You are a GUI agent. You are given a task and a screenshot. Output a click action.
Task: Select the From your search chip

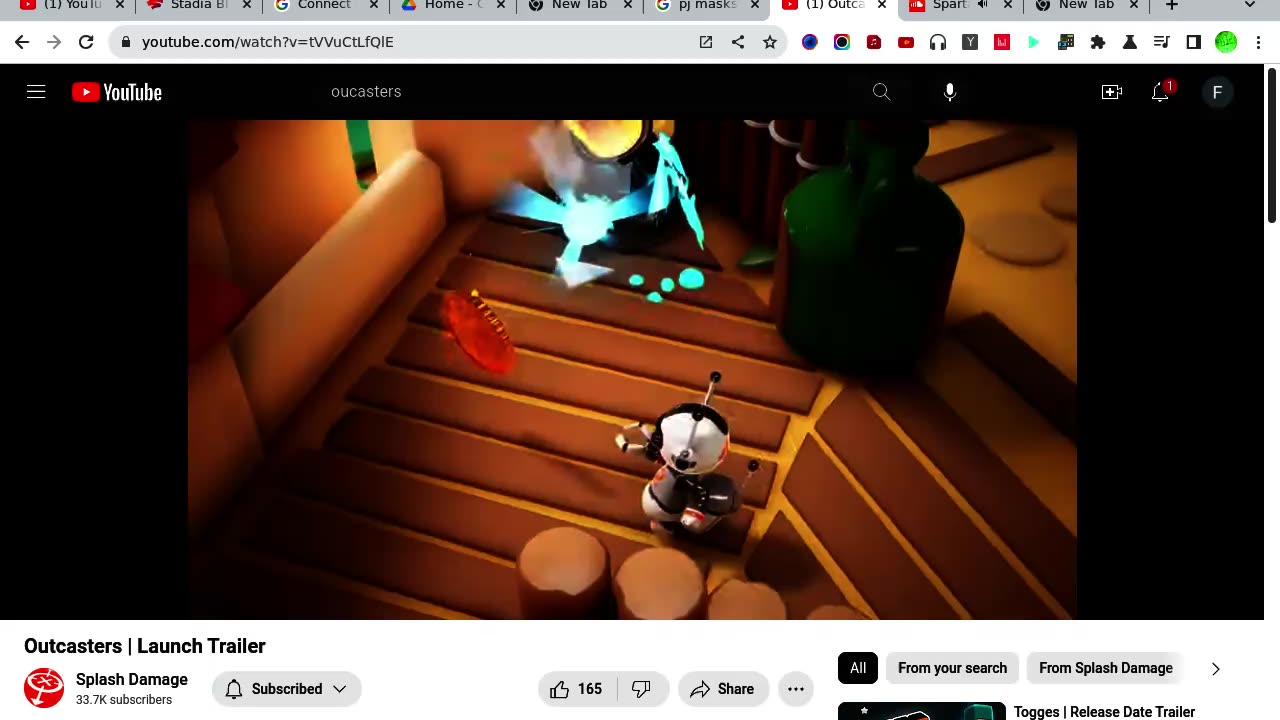(x=952, y=668)
